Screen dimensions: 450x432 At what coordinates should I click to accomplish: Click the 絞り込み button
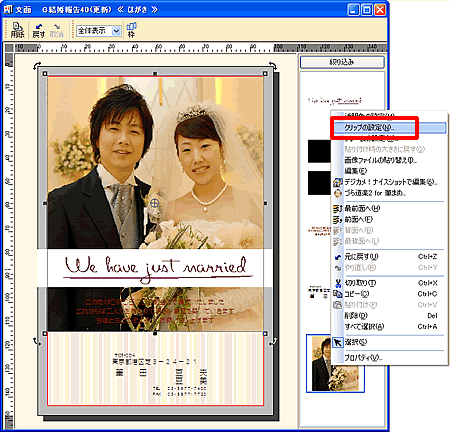342,62
